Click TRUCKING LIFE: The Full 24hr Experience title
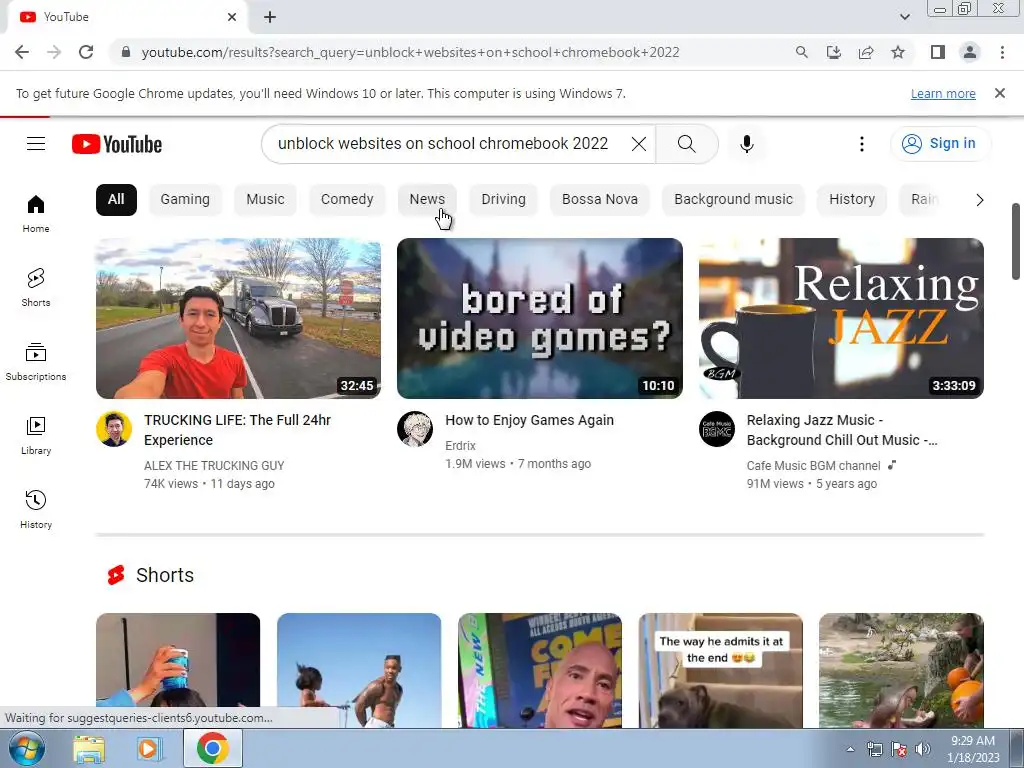The image size is (1024, 768). pyautogui.click(x=238, y=430)
